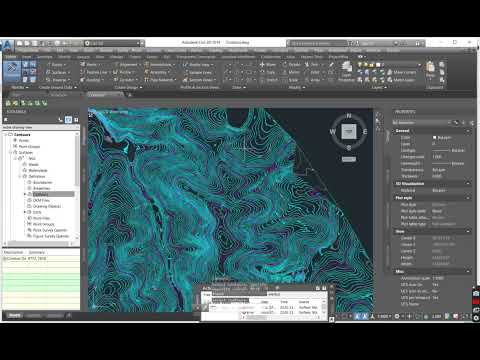
Task: Rotate view to East on ViewCube compass
Action: (365, 132)
